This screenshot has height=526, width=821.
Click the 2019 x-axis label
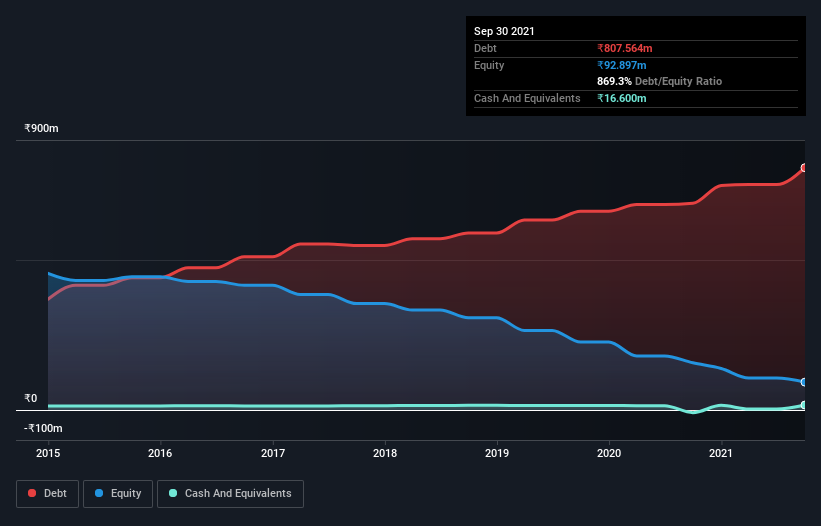tap(497, 453)
